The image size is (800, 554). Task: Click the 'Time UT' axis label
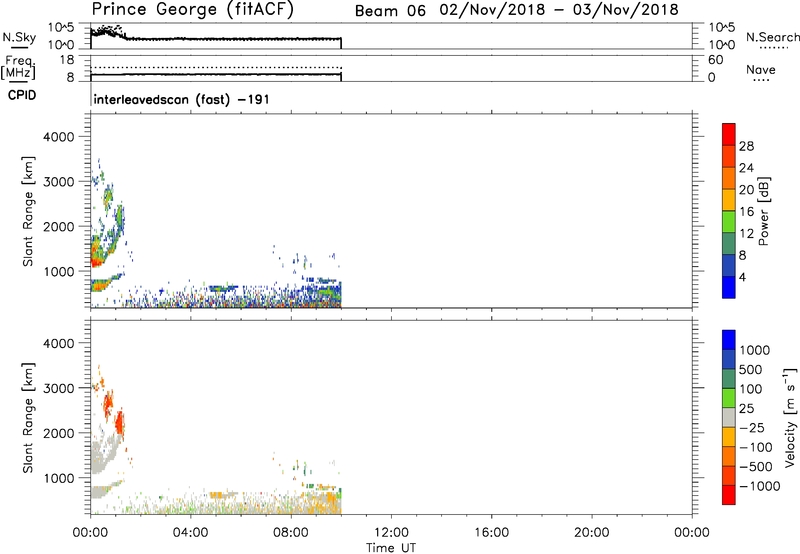tap(391, 548)
